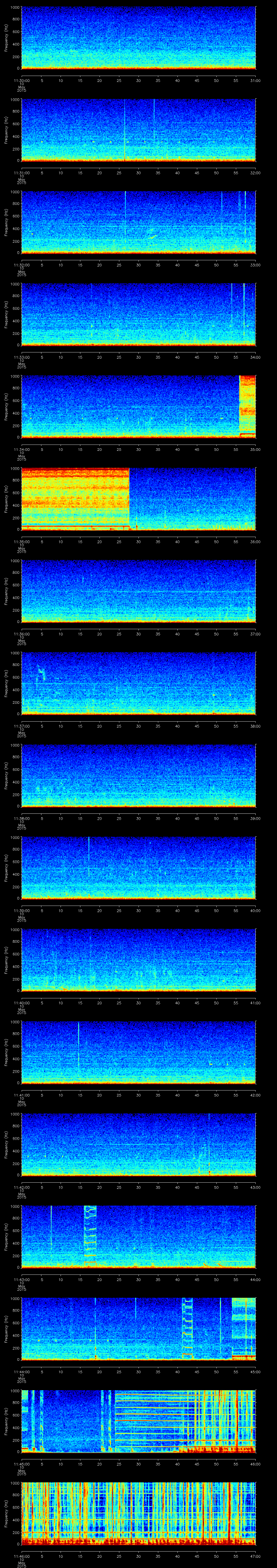The image size is (277, 1568).
Task: Click the spectrogram panel starting at 11:40:00
Action: [138, 960]
